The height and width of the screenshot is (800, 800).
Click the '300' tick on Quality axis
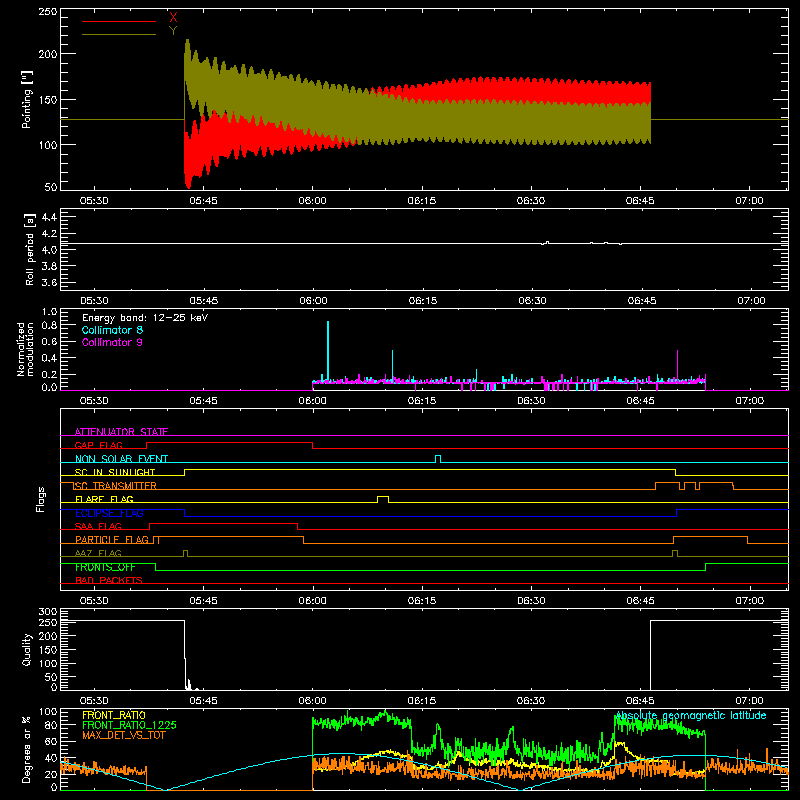point(48,612)
